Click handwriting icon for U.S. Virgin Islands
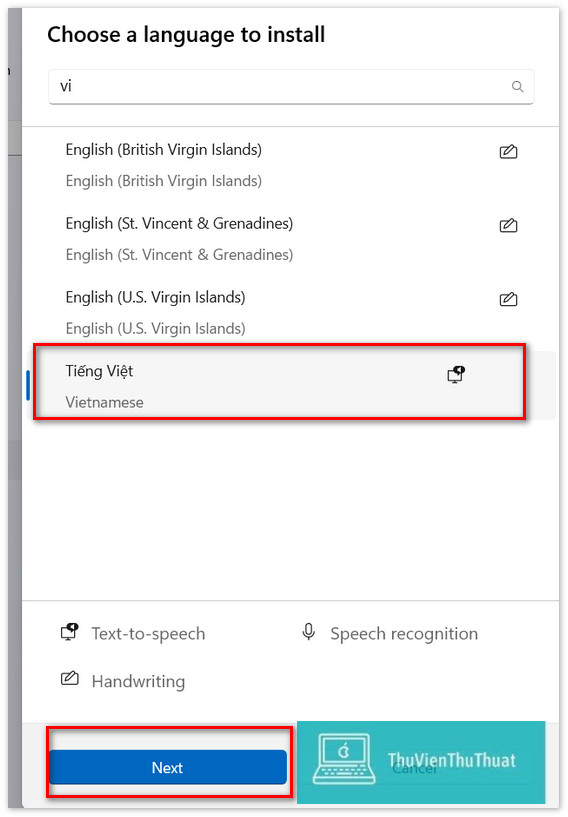568x817 pixels. [508, 299]
